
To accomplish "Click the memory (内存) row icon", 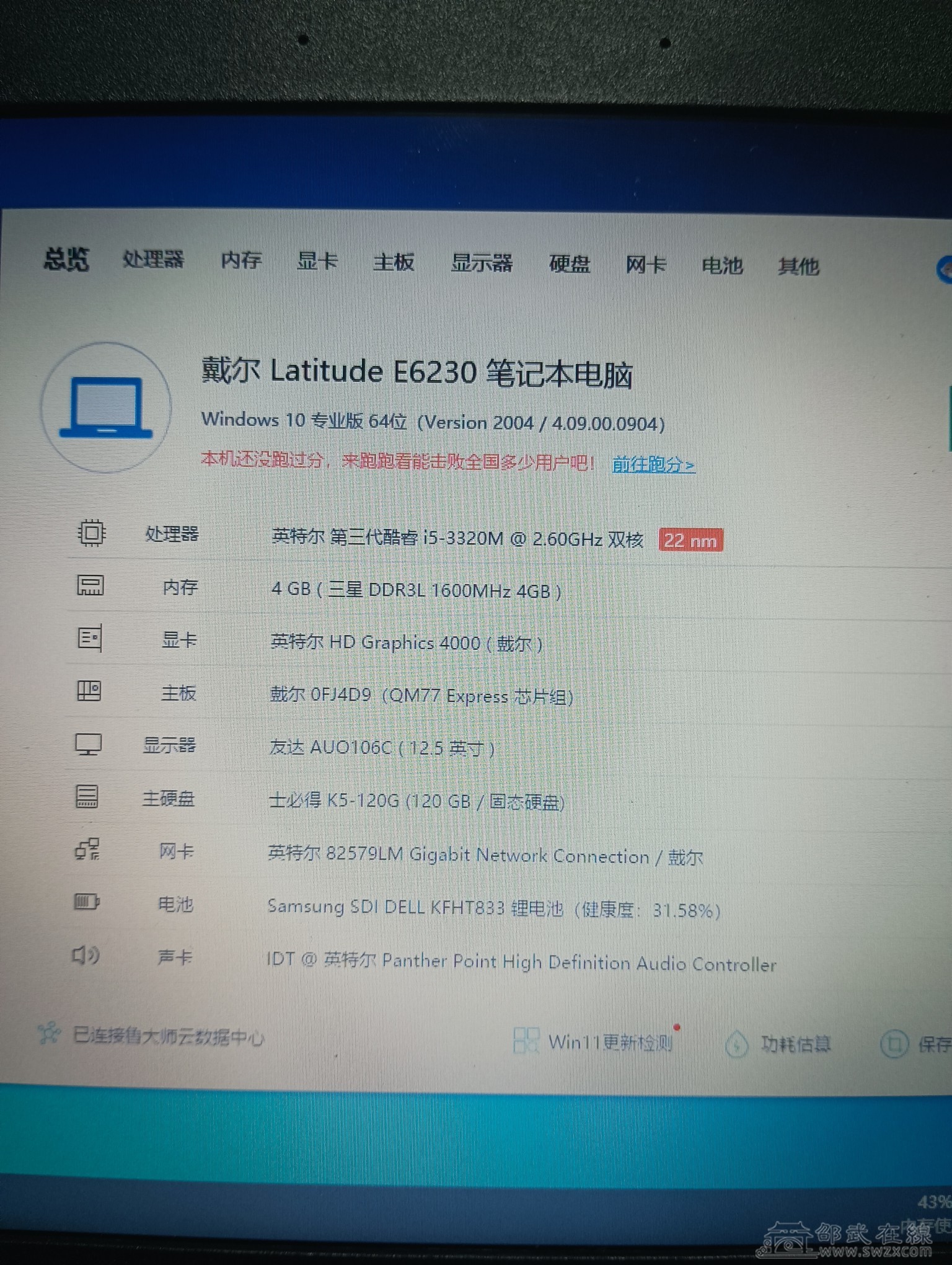I will (x=90, y=585).
